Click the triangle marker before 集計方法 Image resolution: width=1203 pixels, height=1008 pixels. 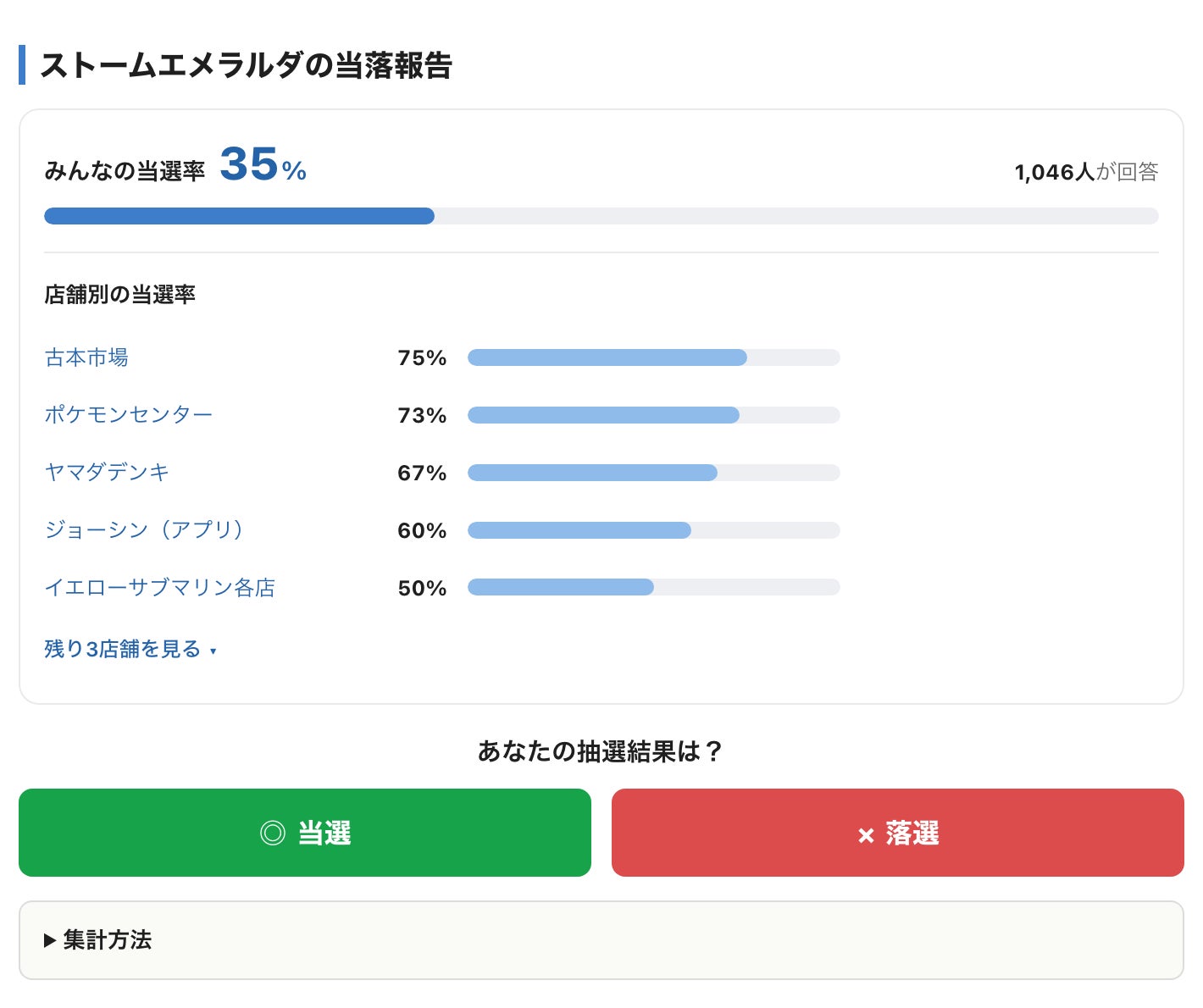tap(50, 940)
